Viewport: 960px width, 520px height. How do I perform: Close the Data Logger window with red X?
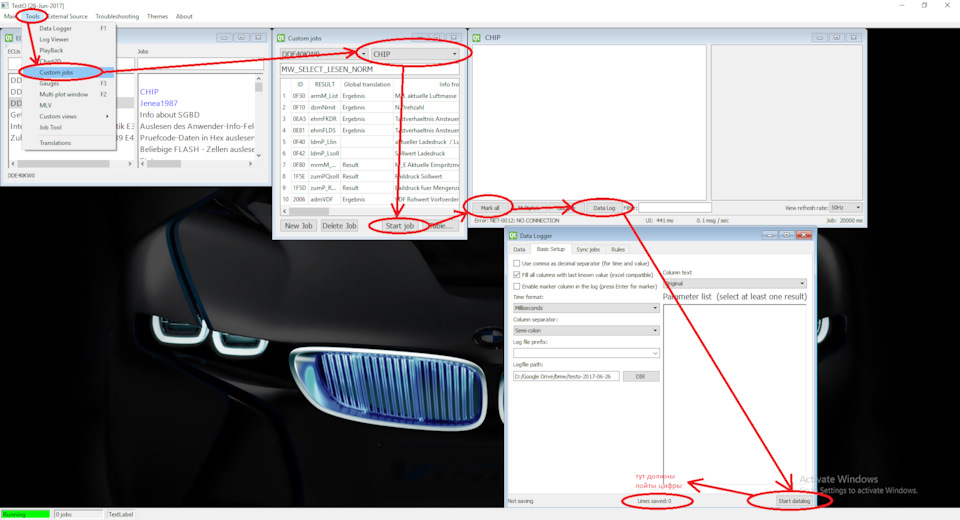point(804,235)
